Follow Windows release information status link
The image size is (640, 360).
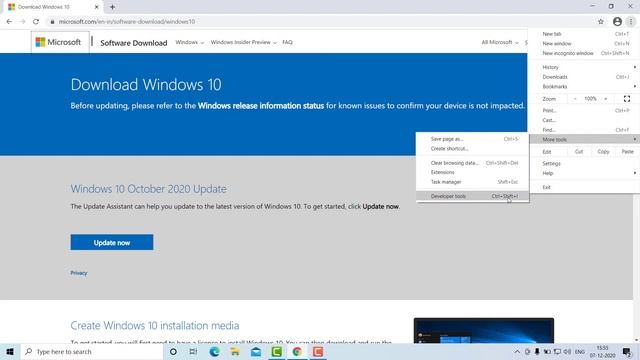click(261, 106)
